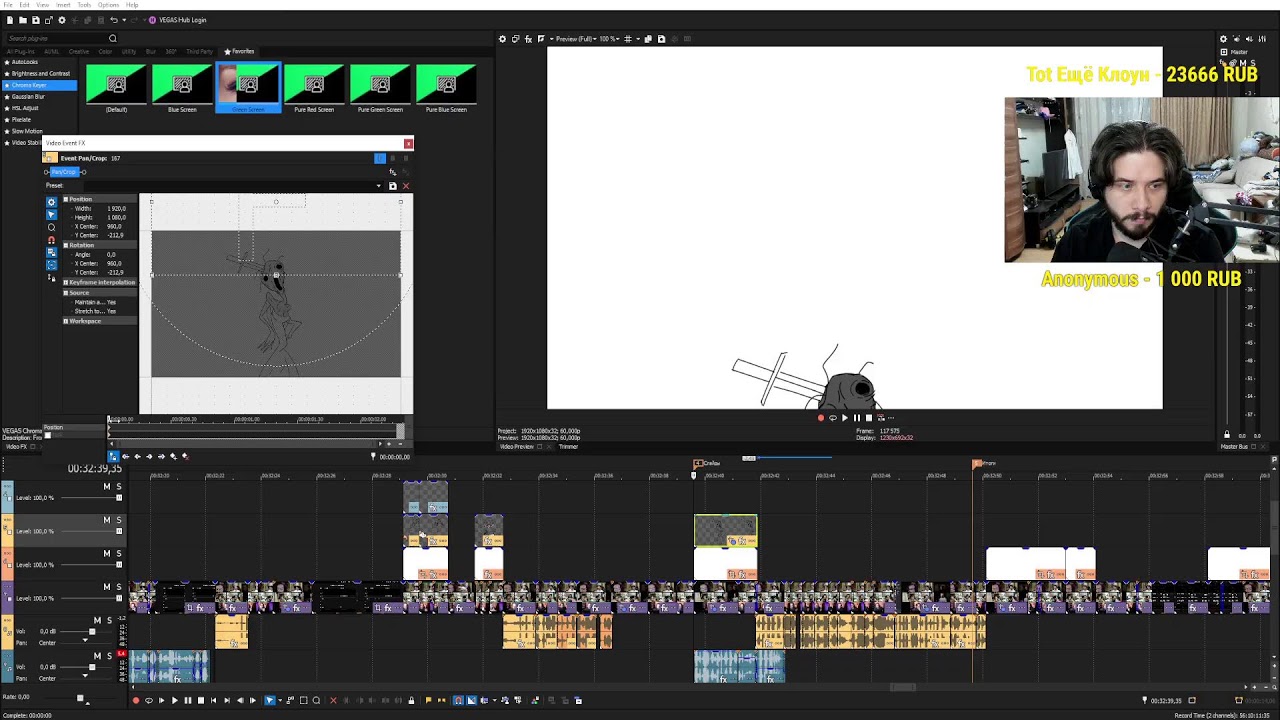Click first audio track Vol slider handle
1280x720 pixels.
(x=91, y=631)
